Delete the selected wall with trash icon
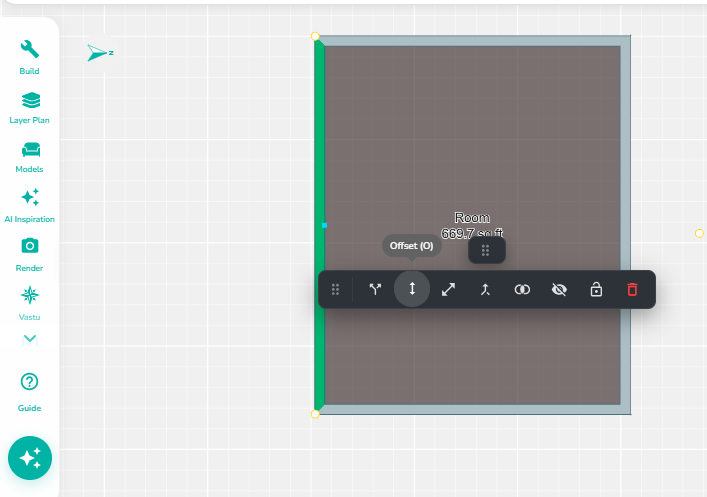 pyautogui.click(x=632, y=289)
